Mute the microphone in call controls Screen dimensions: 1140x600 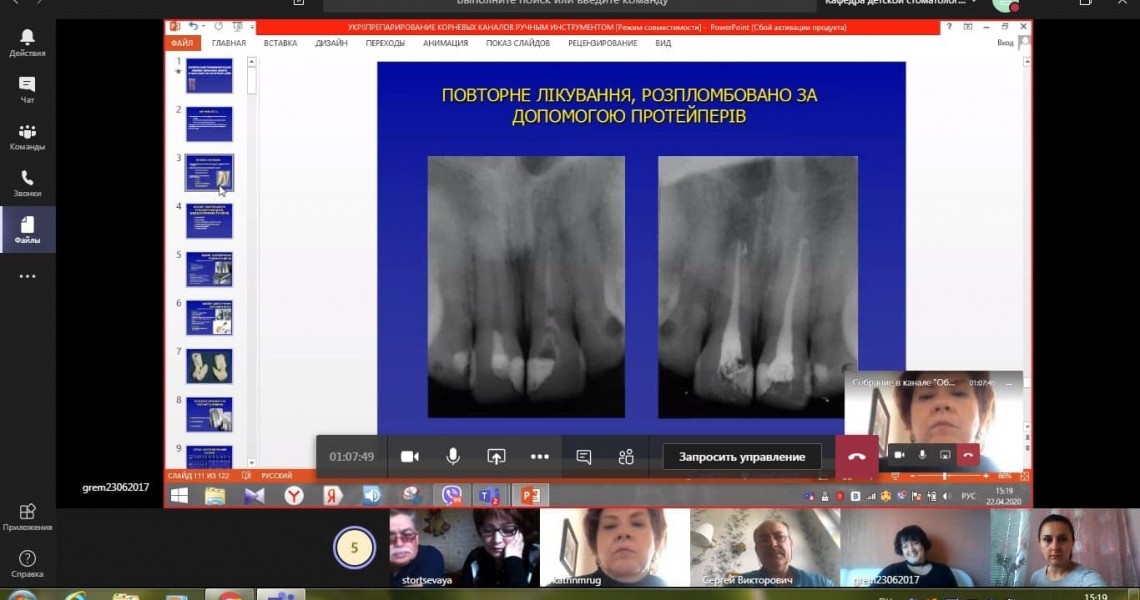click(x=453, y=457)
